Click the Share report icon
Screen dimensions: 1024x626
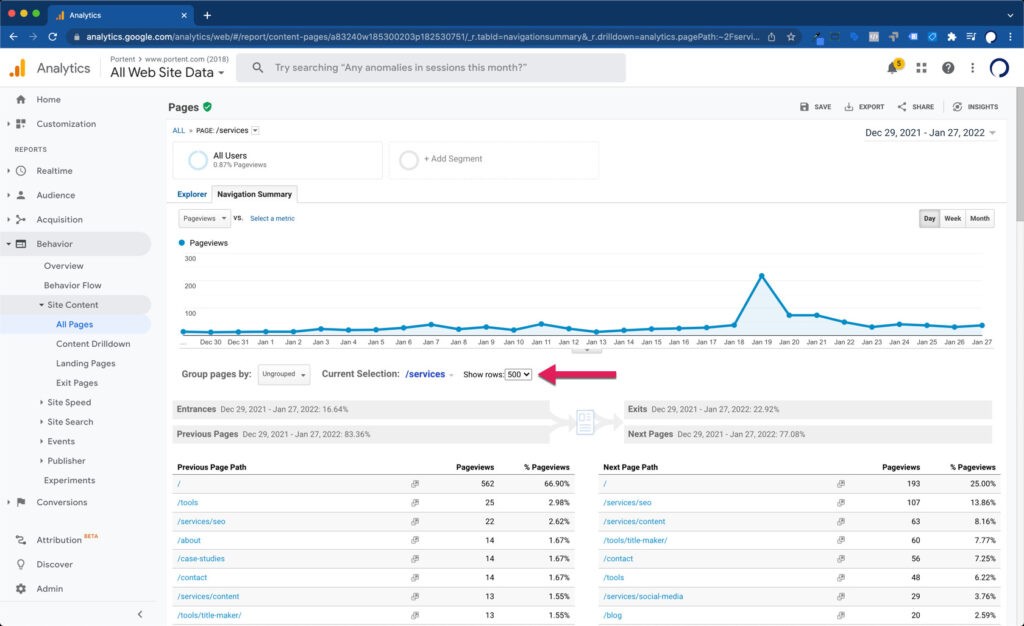(902, 107)
